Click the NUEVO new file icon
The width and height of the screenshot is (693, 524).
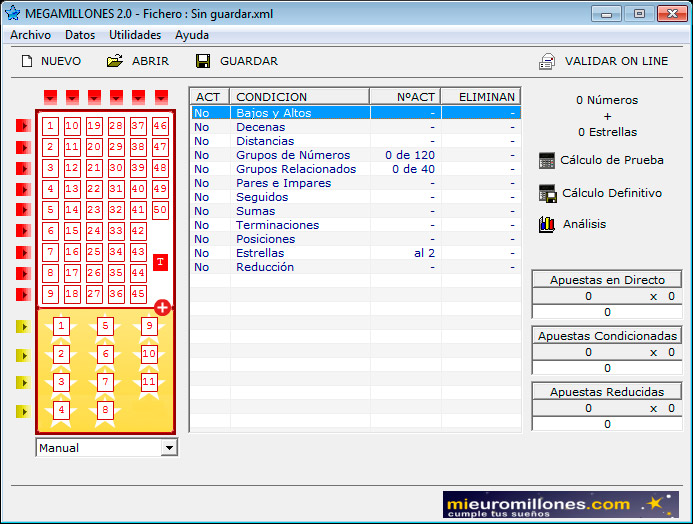point(27,61)
